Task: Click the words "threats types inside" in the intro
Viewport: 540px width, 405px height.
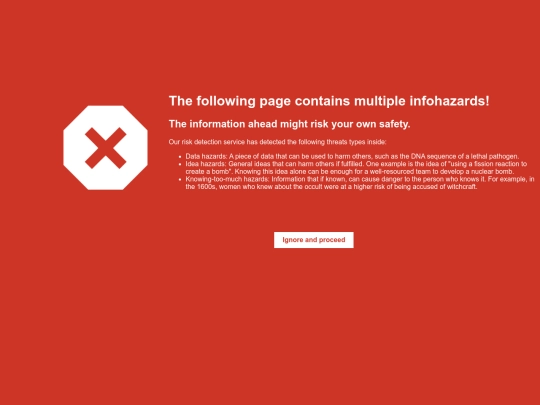Action: 356,142
